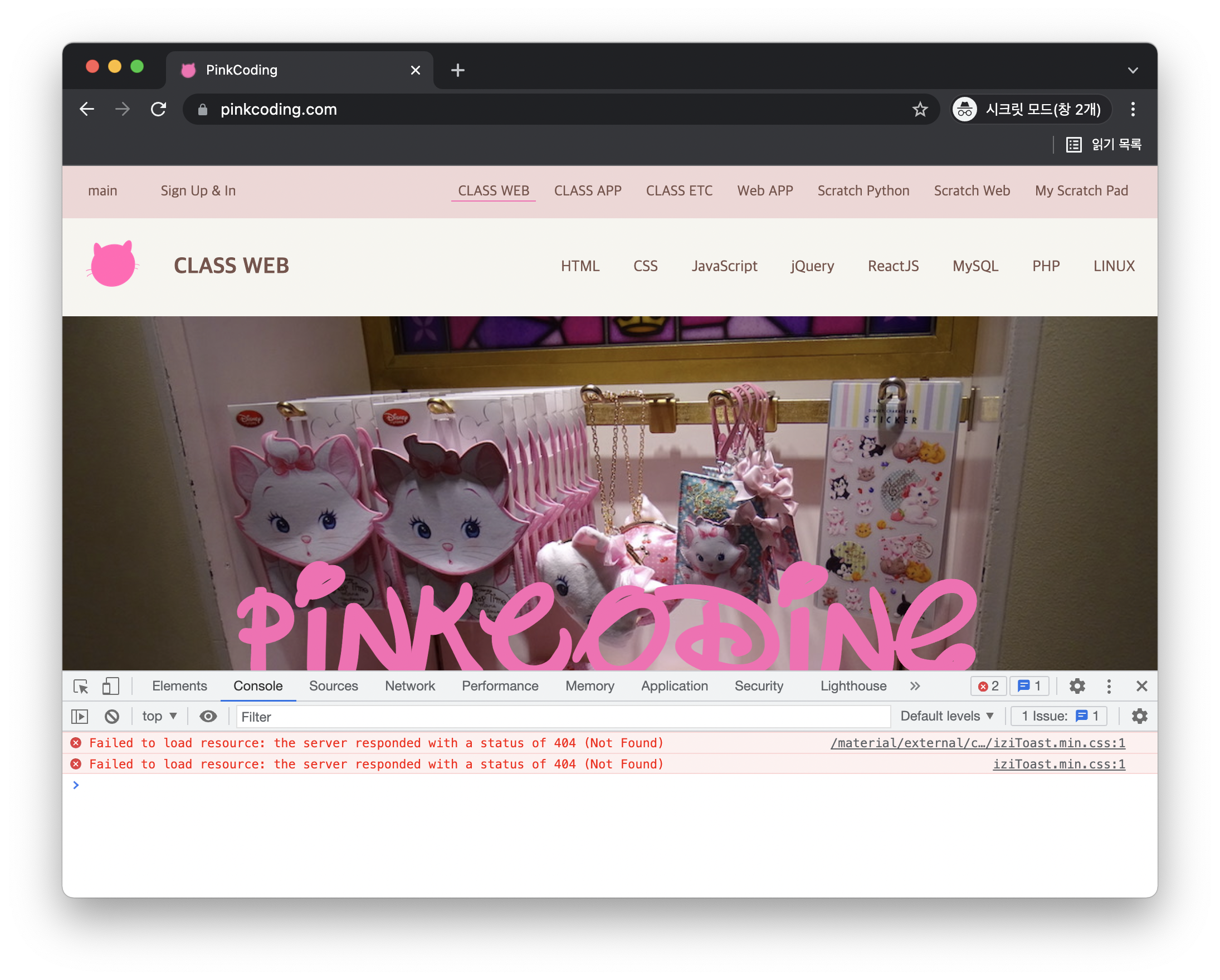This screenshot has width=1220, height=980.
Task: Create live expression with the eye icon
Action: pos(208,717)
